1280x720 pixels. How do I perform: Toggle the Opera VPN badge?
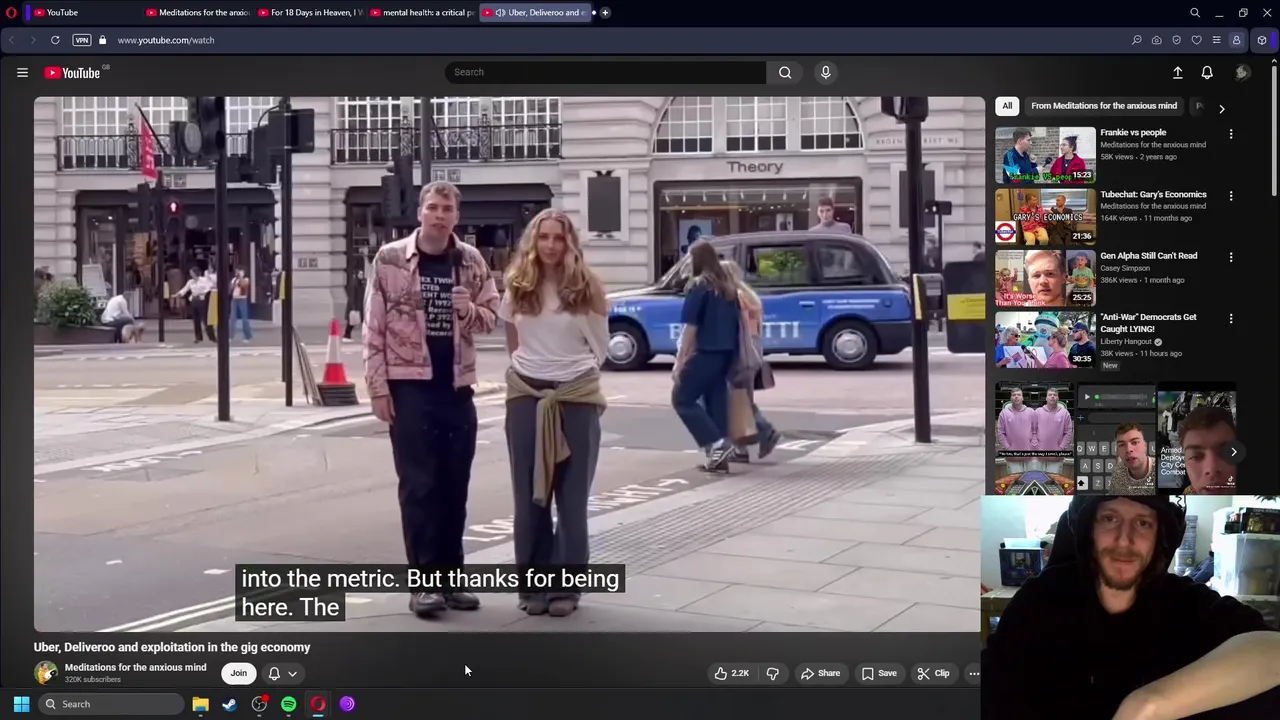pos(82,40)
